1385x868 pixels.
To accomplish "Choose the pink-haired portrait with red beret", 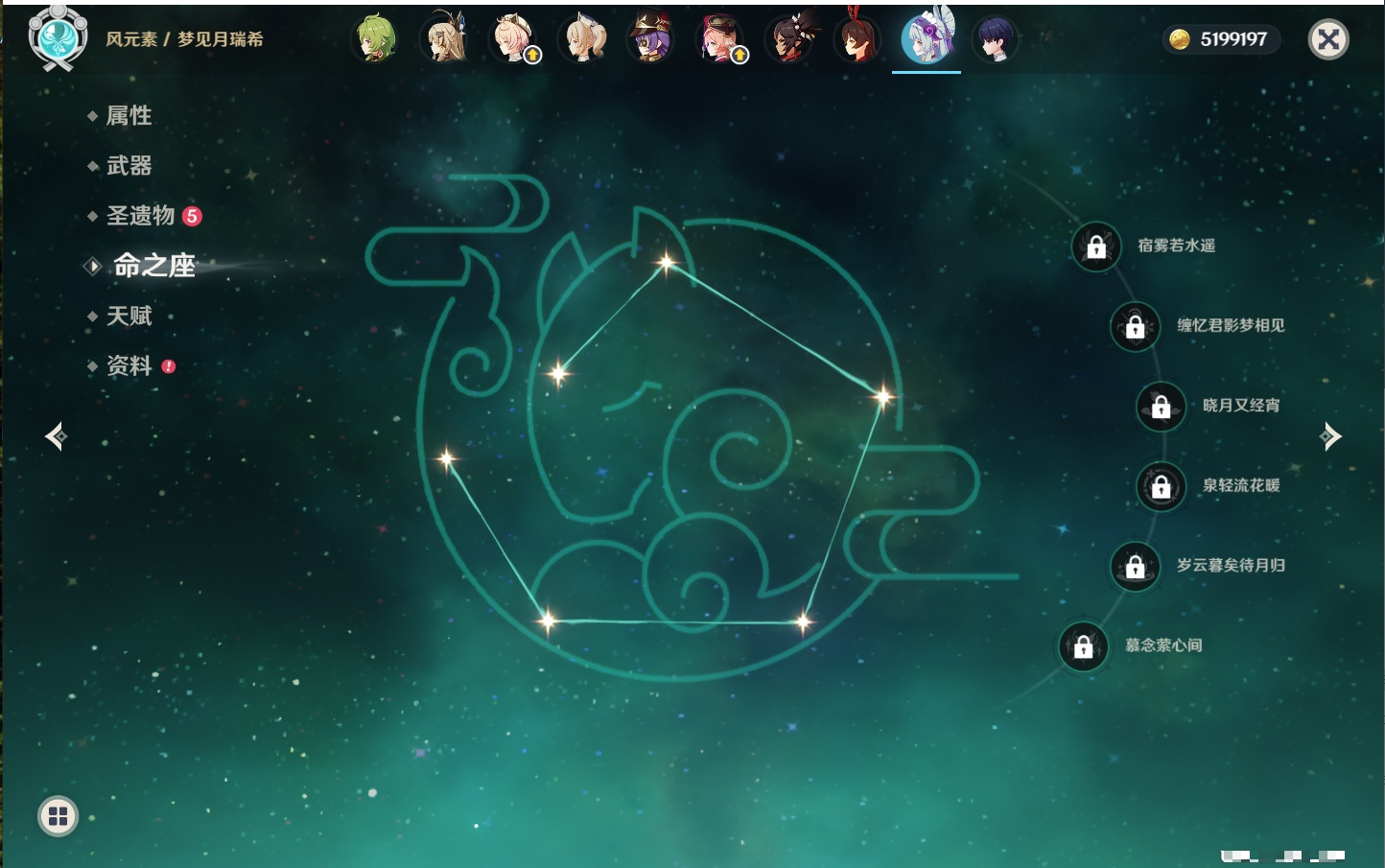I will point(720,39).
